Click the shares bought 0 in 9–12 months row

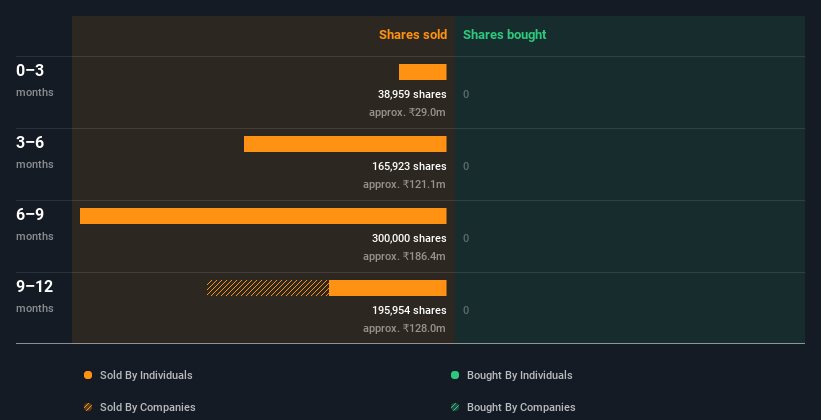coord(466,311)
